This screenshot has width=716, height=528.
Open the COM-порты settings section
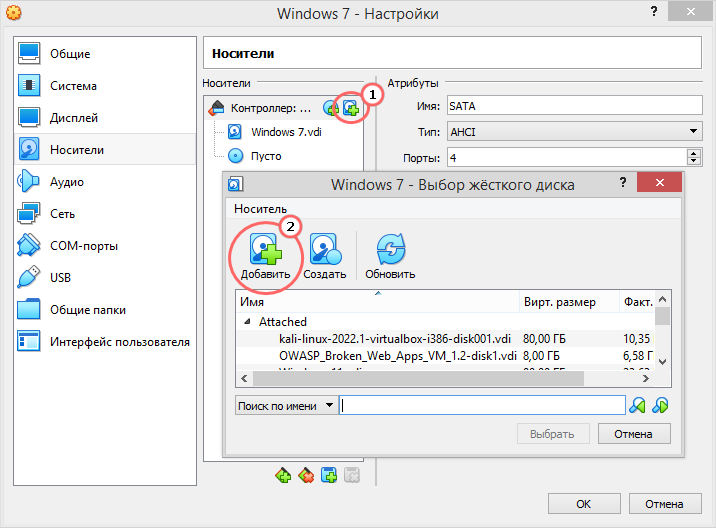click(x=105, y=245)
